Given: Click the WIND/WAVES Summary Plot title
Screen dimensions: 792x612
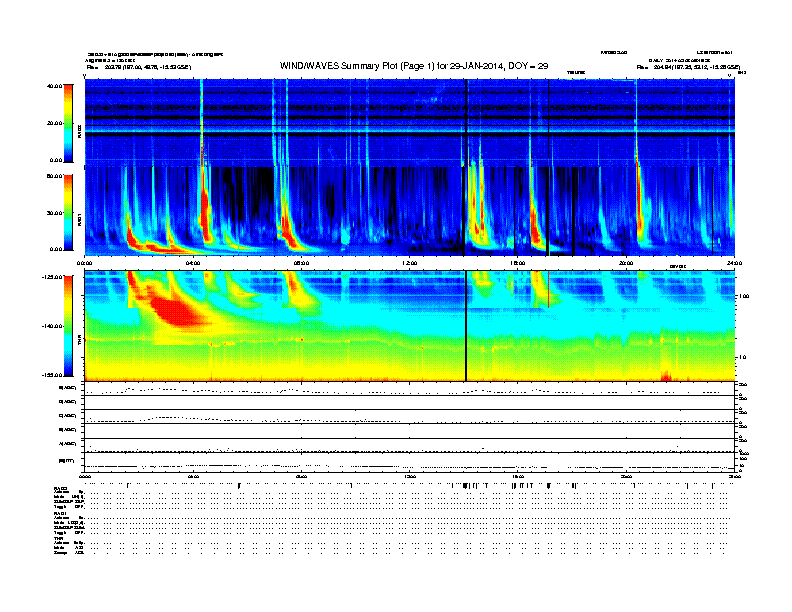Looking at the screenshot, I should click(414, 66).
